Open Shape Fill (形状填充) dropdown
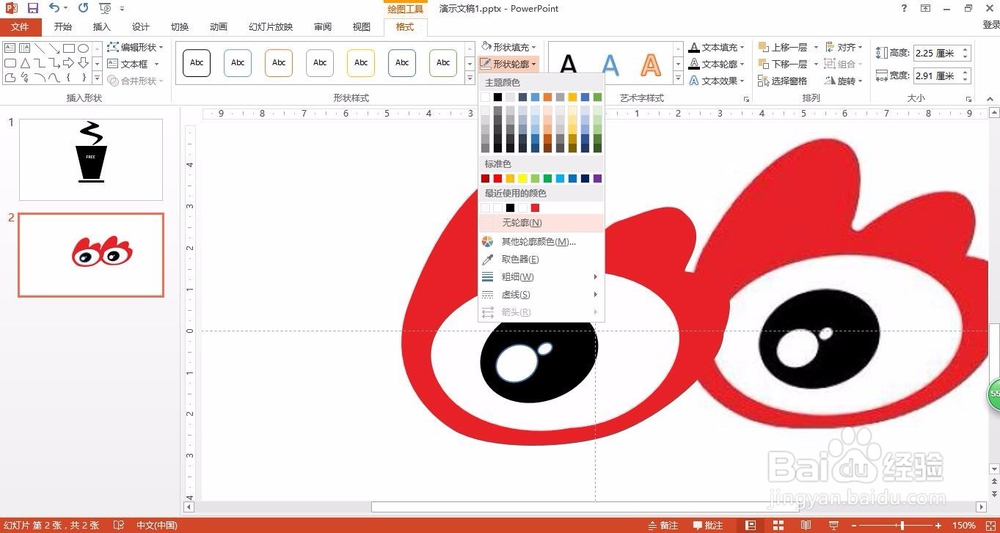Viewport: 1000px width, 533px height. click(509, 47)
